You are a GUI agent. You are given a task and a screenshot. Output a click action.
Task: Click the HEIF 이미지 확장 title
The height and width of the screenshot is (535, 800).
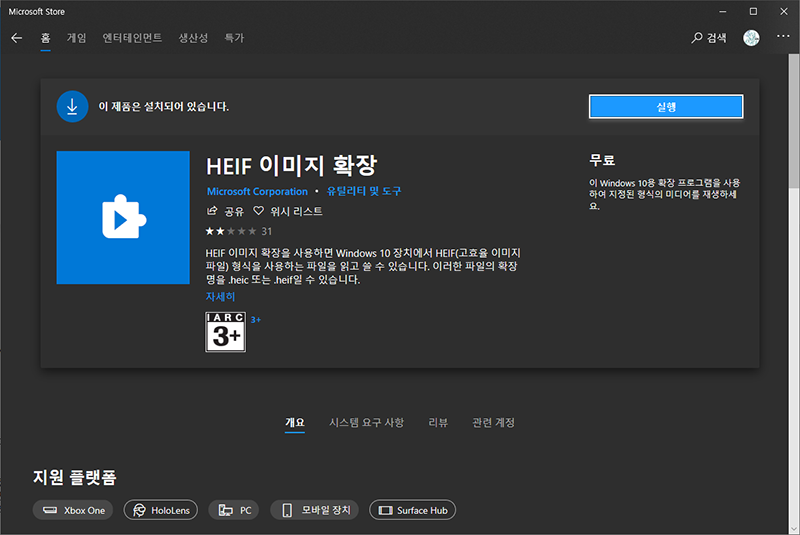point(291,165)
